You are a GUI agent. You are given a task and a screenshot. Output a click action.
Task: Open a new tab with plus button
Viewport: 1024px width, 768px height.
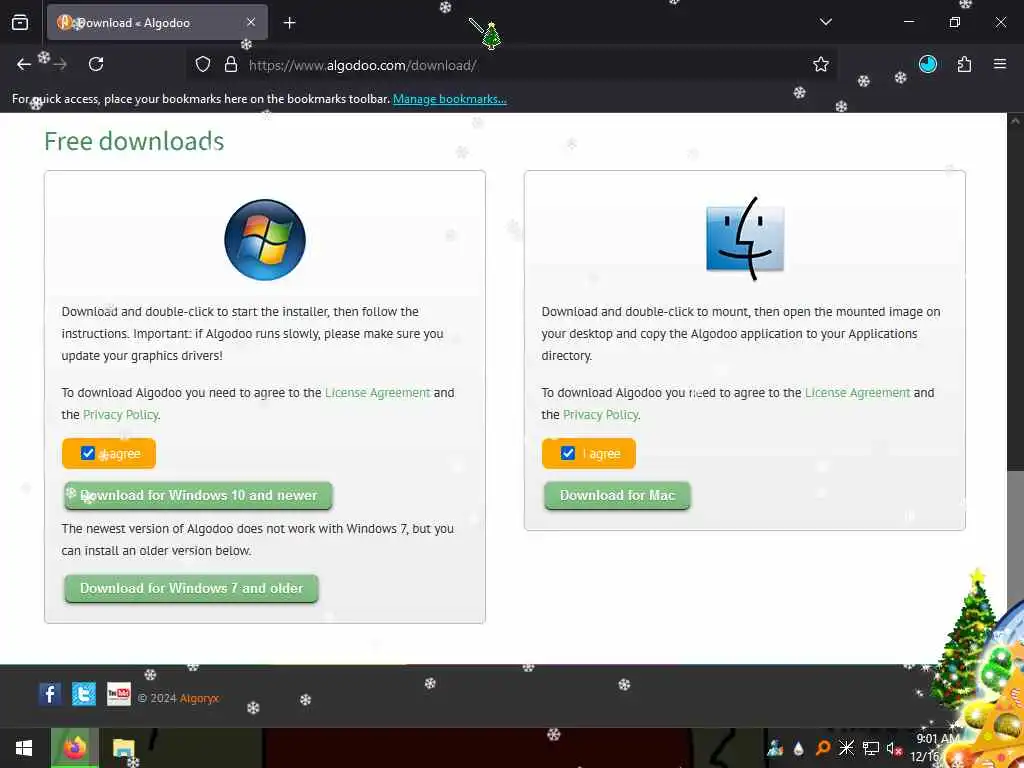289,23
